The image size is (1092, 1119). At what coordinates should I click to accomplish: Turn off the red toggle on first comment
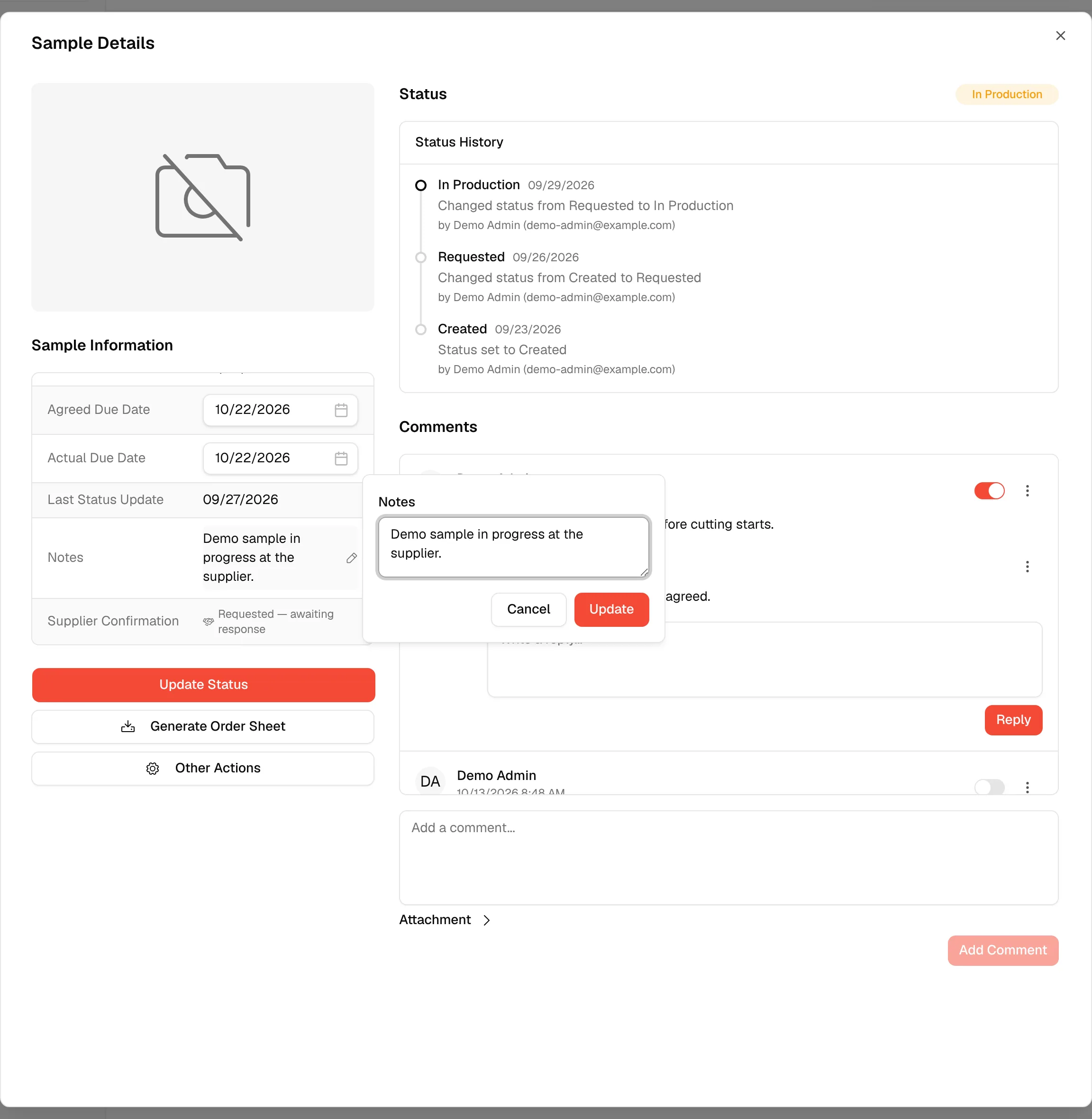(989, 491)
